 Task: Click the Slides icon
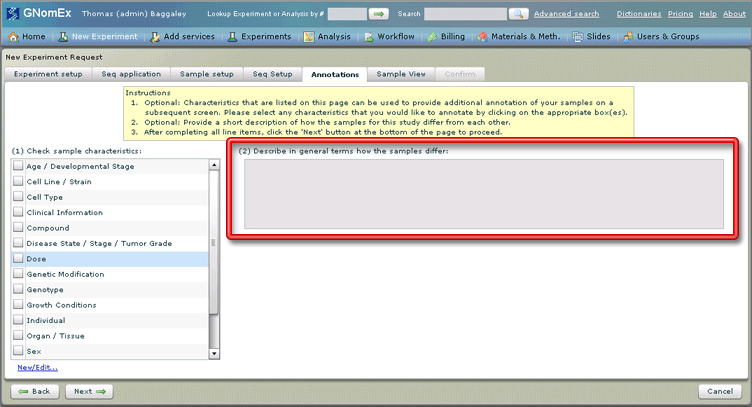(x=578, y=36)
